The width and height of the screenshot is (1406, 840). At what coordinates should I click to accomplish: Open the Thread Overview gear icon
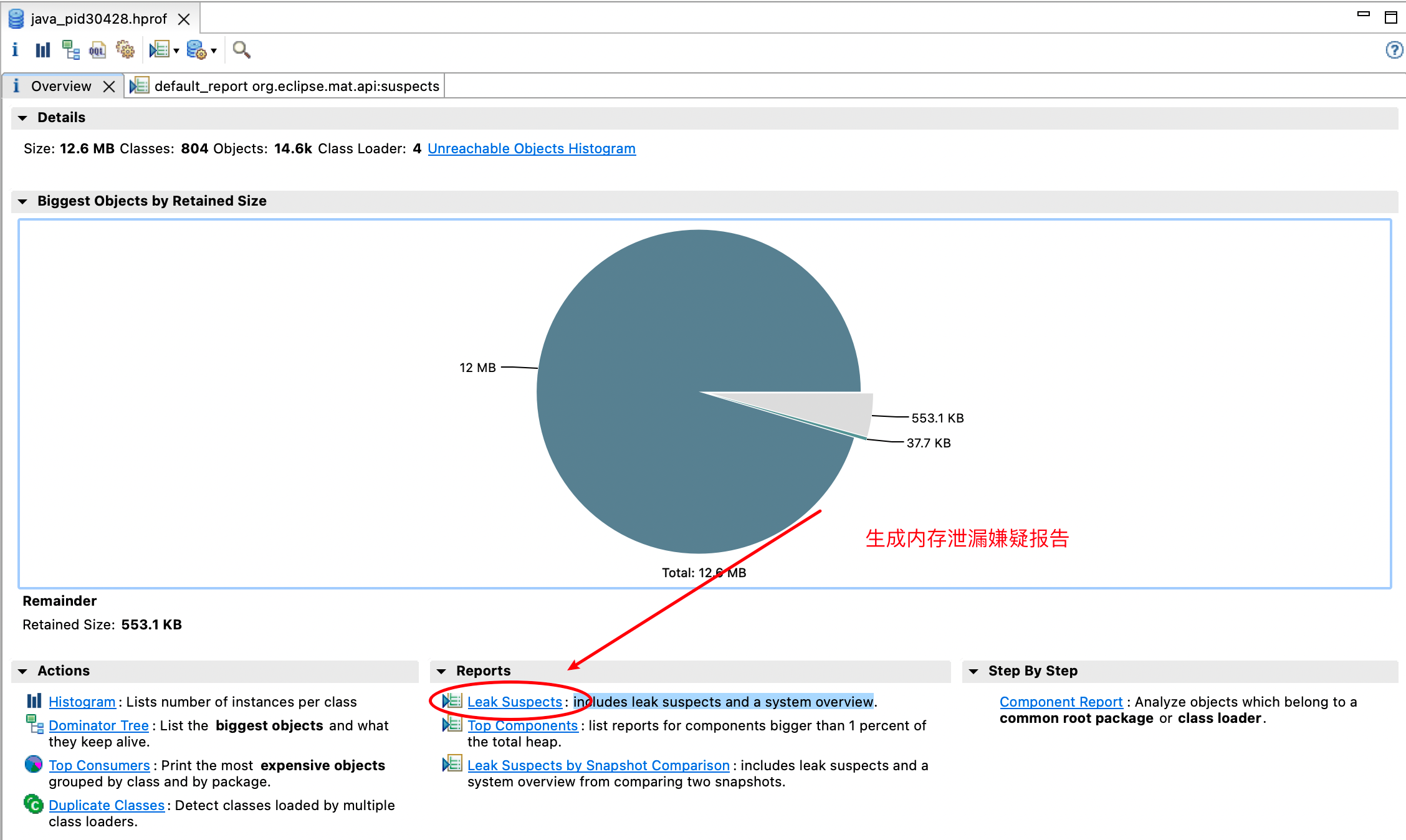pyautogui.click(x=125, y=50)
